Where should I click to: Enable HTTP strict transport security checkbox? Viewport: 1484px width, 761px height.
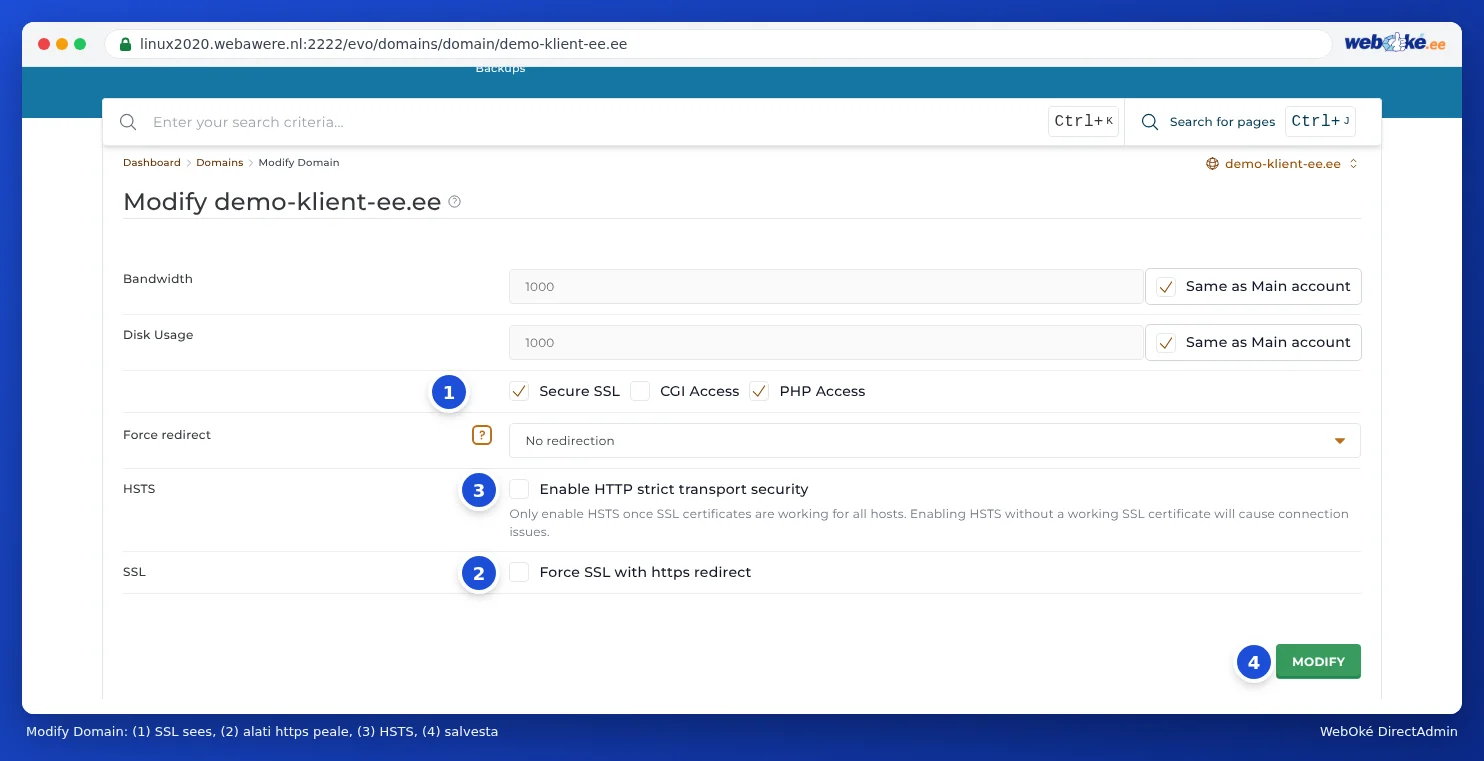click(519, 489)
